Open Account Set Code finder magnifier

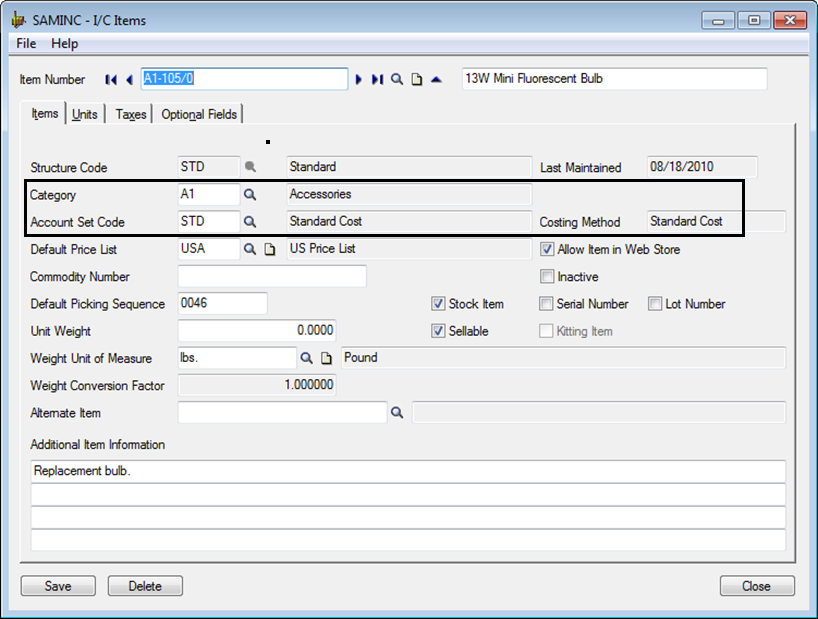coord(250,222)
